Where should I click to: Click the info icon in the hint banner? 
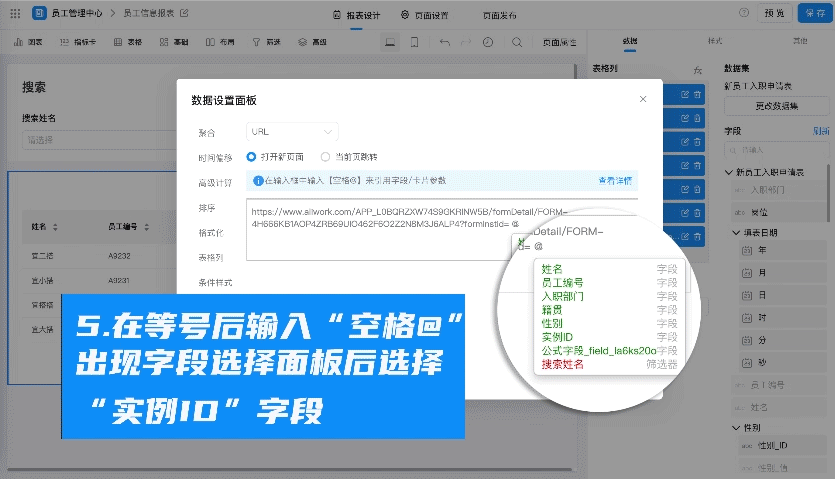click(x=258, y=181)
